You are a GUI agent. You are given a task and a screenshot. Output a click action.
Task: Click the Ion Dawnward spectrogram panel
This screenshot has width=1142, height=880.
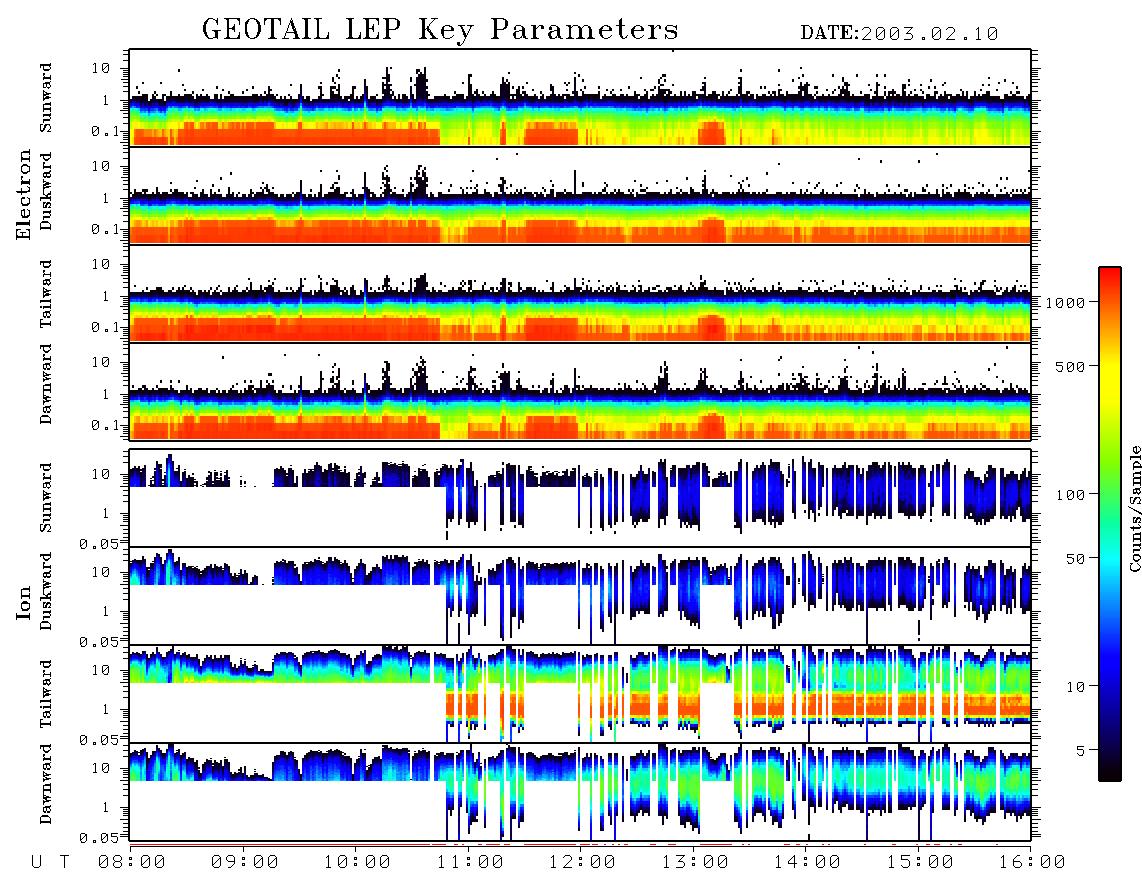click(x=580, y=792)
